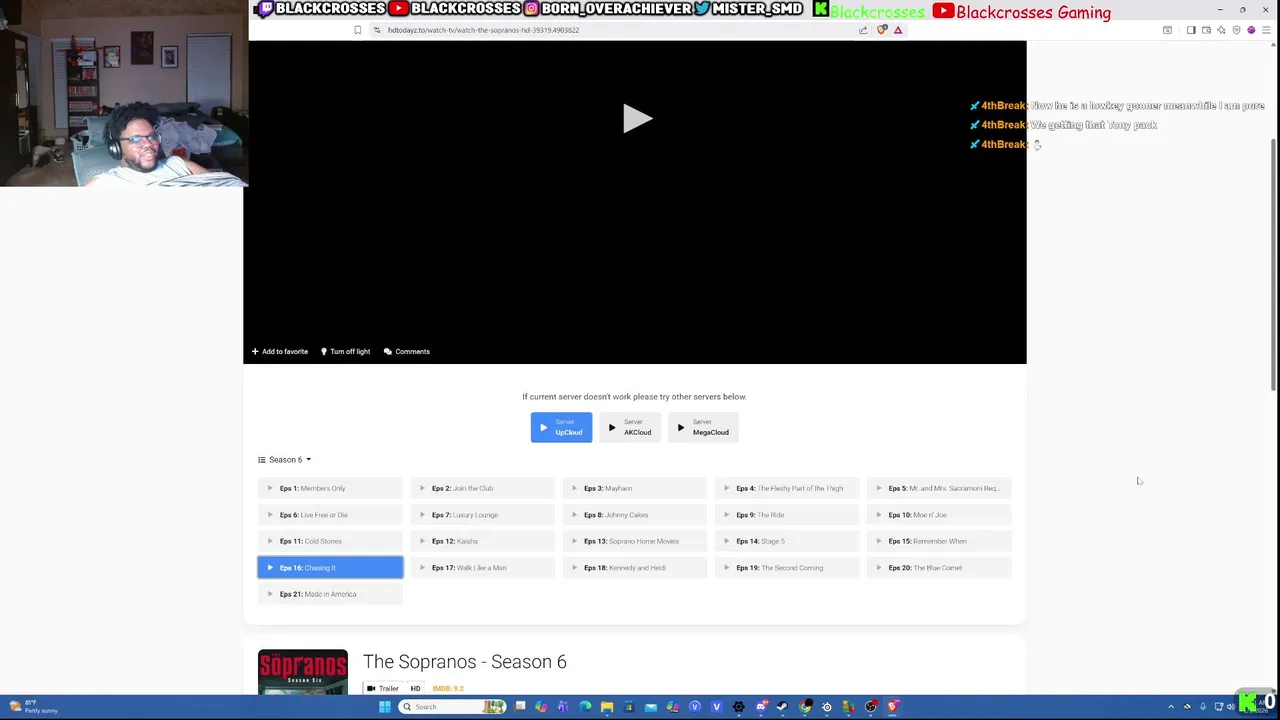The image size is (1280, 720).
Task: Click the share icon in address bar
Action: [863, 30]
